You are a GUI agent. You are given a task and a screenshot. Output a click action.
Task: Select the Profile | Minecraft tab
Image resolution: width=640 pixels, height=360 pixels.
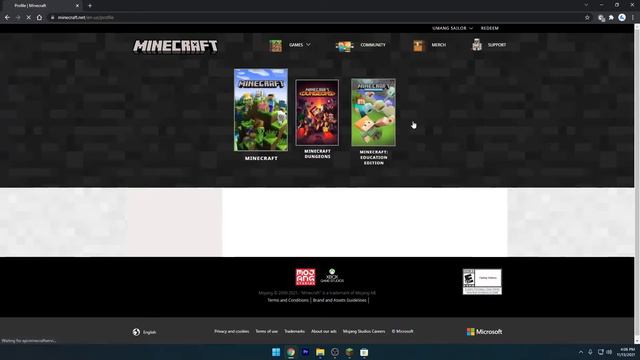click(x=41, y=6)
